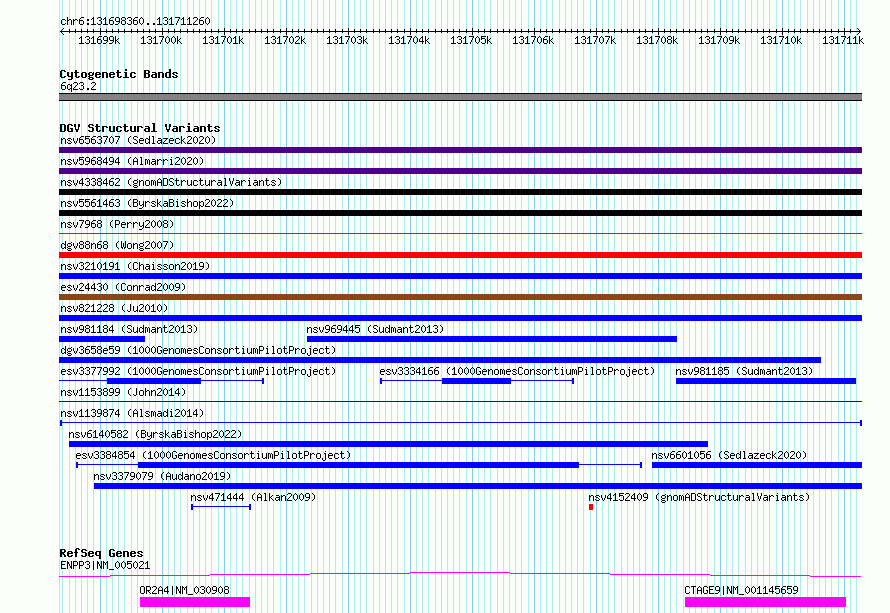Image resolution: width=890 pixels, height=613 pixels.
Task: Click the RefSeq Genes track heading
Action: (x=101, y=553)
